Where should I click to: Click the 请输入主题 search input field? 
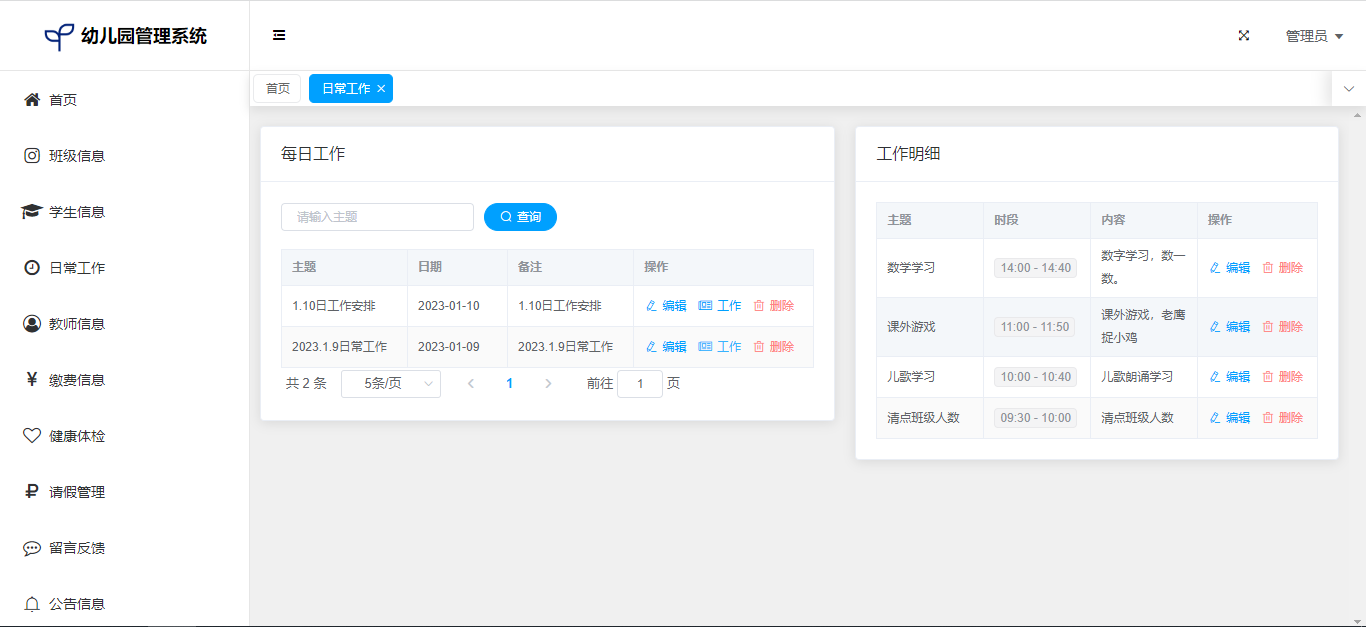tap(377, 217)
